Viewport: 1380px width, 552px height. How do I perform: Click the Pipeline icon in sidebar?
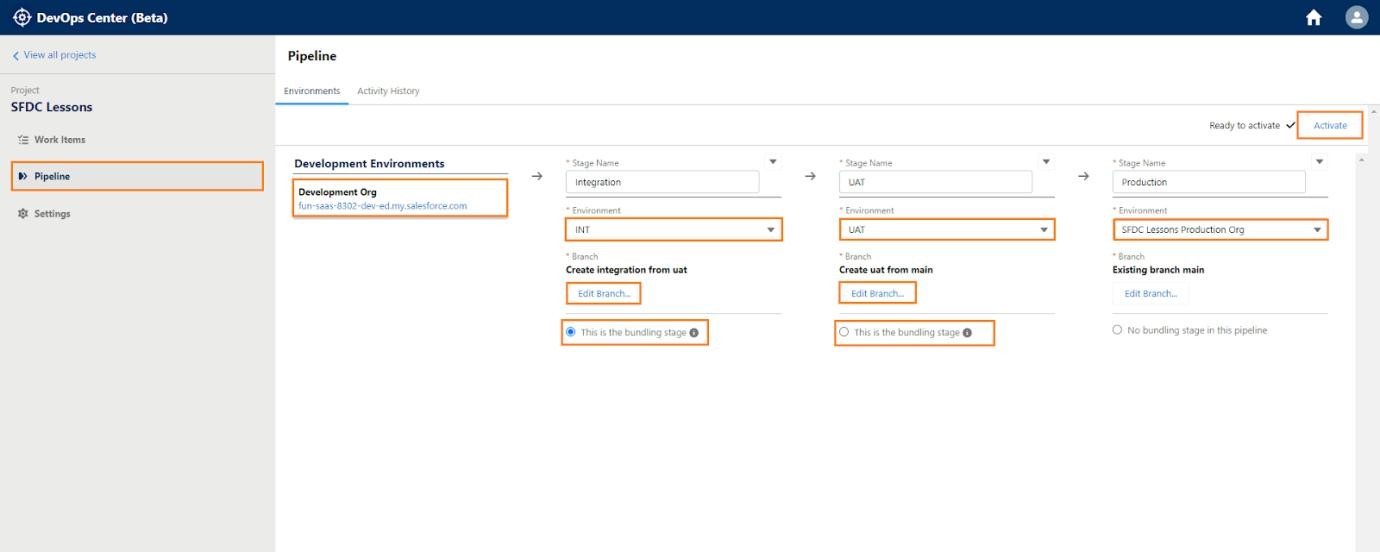tap(23, 177)
